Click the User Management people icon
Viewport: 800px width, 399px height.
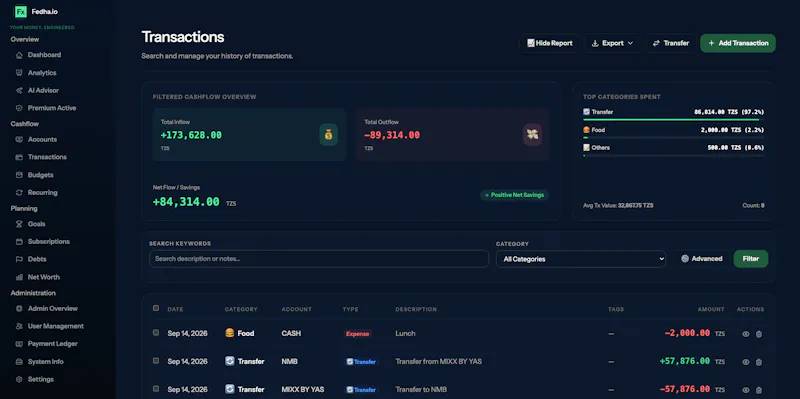point(19,326)
